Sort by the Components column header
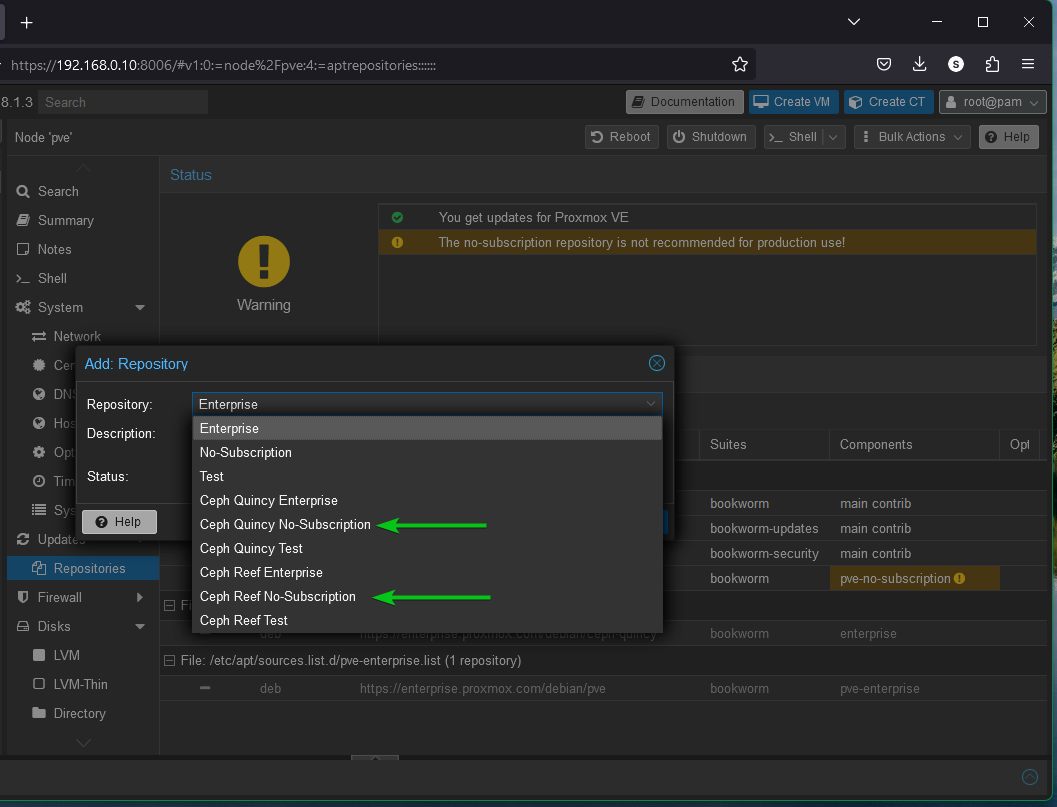 pos(914,444)
